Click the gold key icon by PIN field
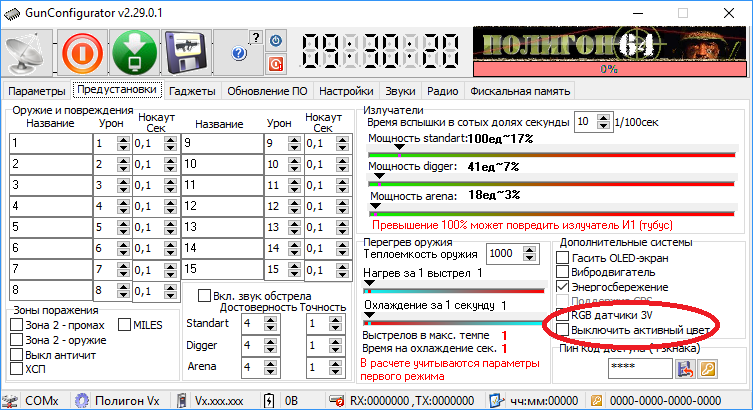Viewport: 753px width, 410px height. pyautogui.click(x=707, y=370)
